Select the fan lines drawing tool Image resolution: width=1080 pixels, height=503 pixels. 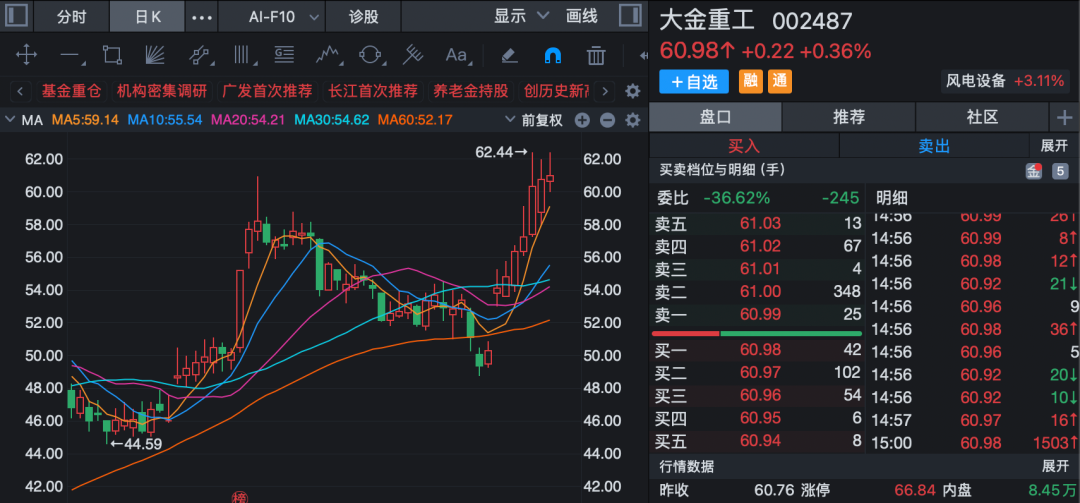(155, 55)
